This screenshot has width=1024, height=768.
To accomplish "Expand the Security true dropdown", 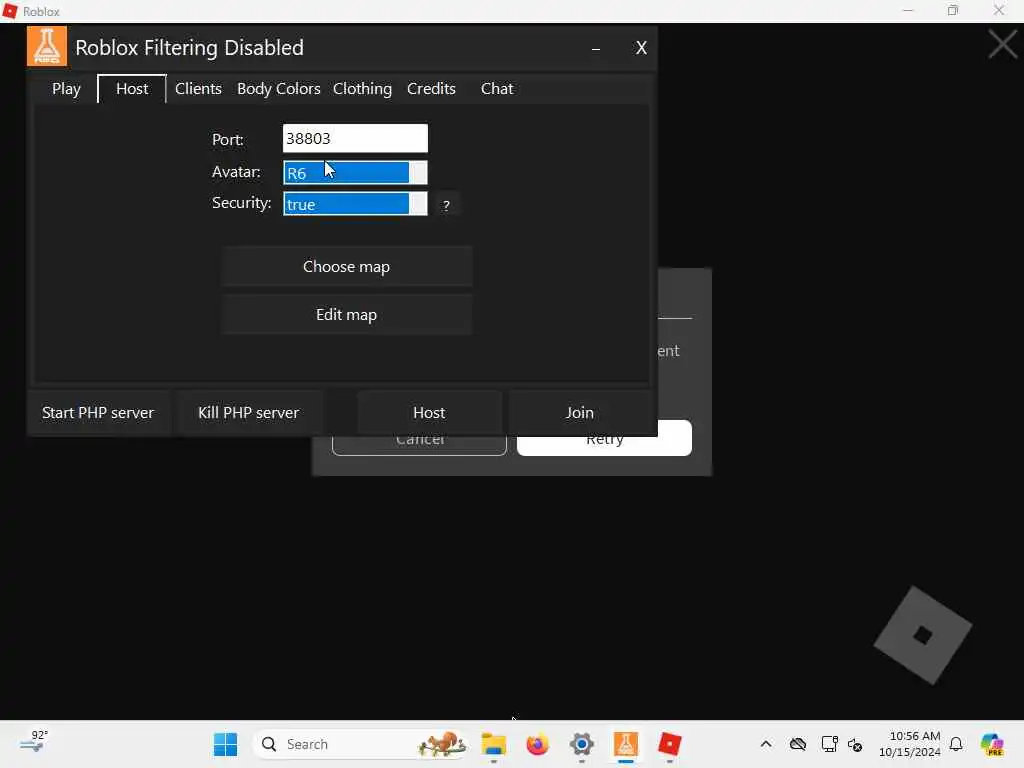I will click(355, 204).
